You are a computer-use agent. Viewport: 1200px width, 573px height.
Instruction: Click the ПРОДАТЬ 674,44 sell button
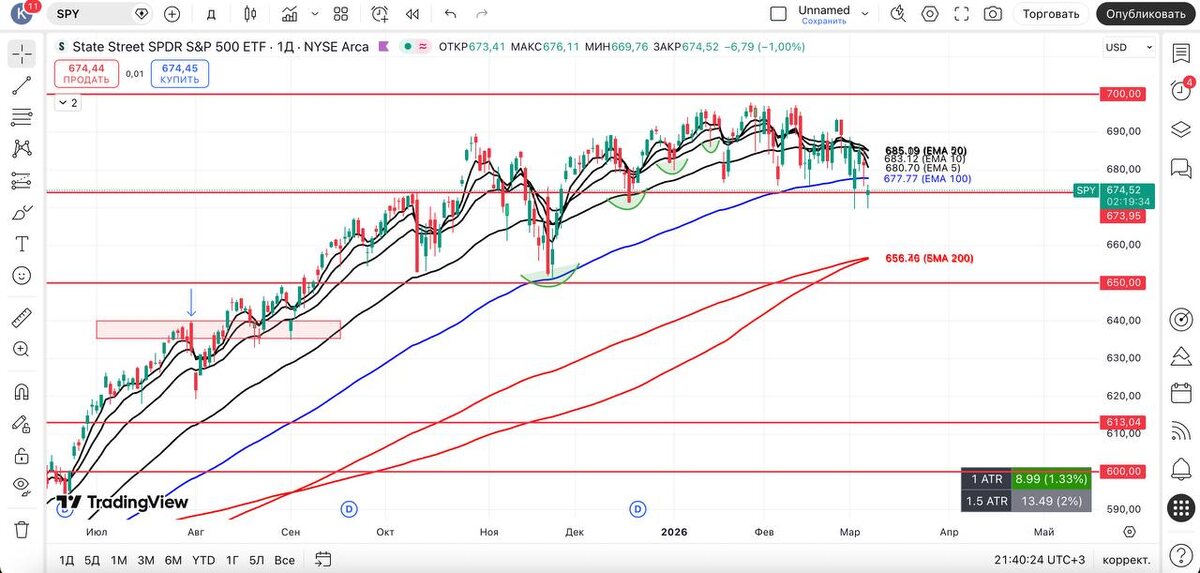coord(87,73)
